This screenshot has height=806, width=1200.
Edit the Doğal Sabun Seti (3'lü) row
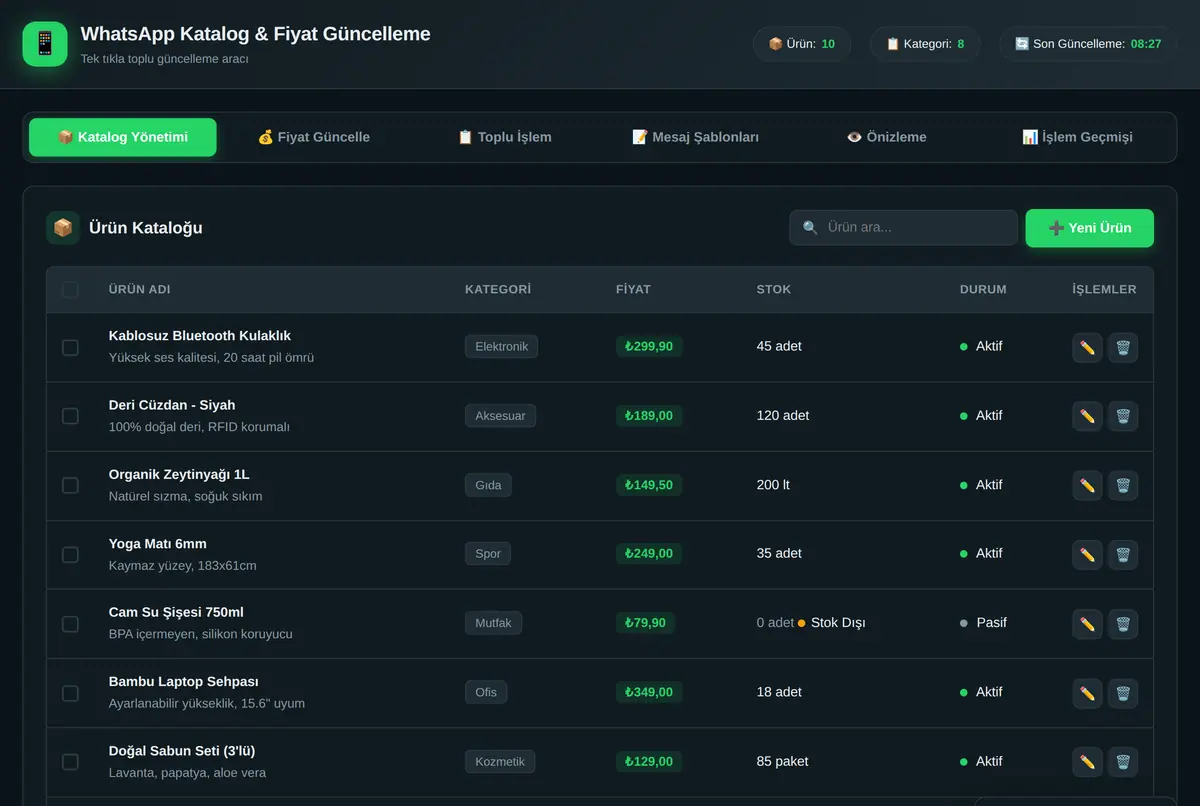(1087, 762)
